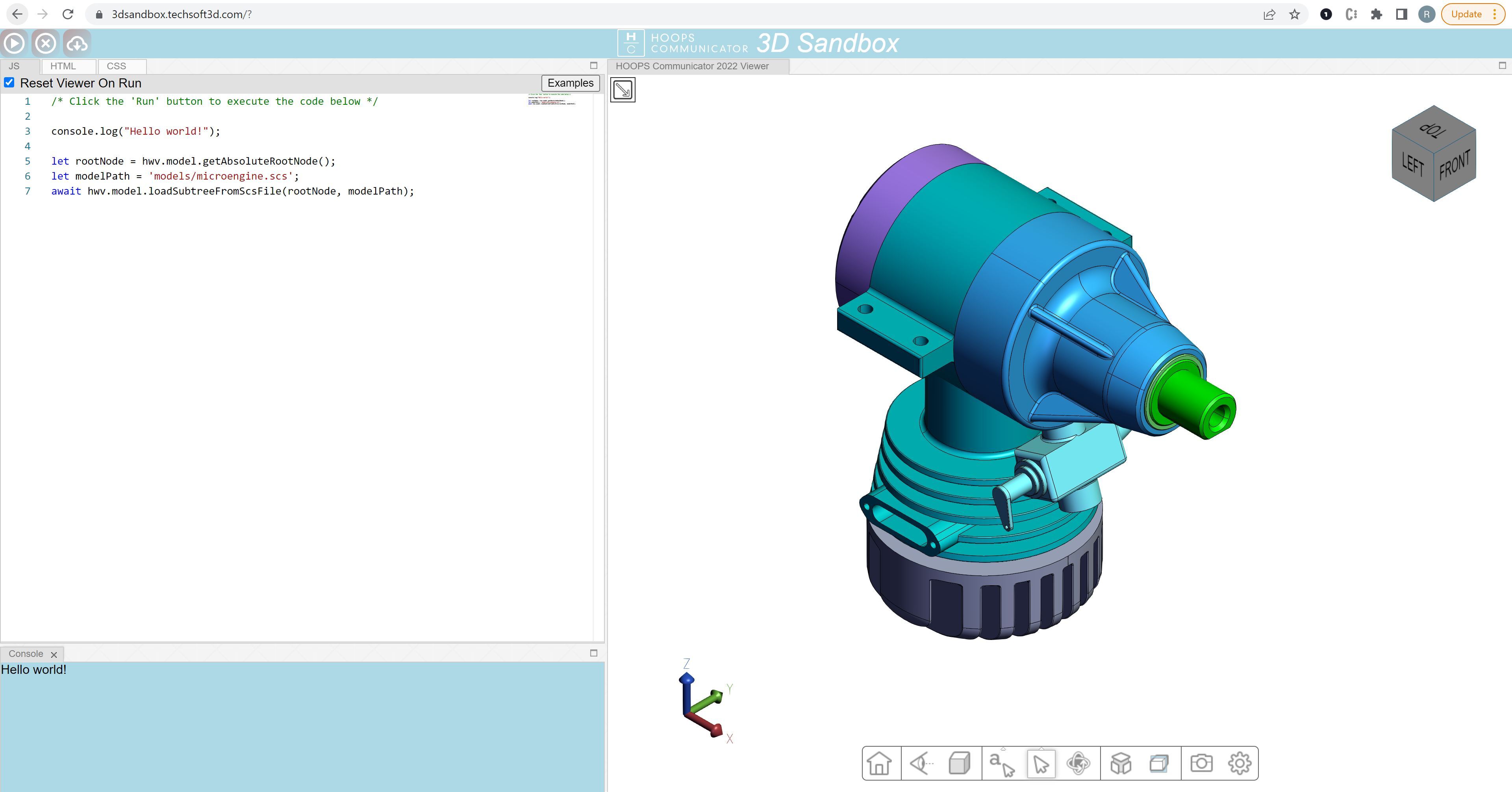
Task: Open the cutting plane section tool
Action: pos(1159,763)
